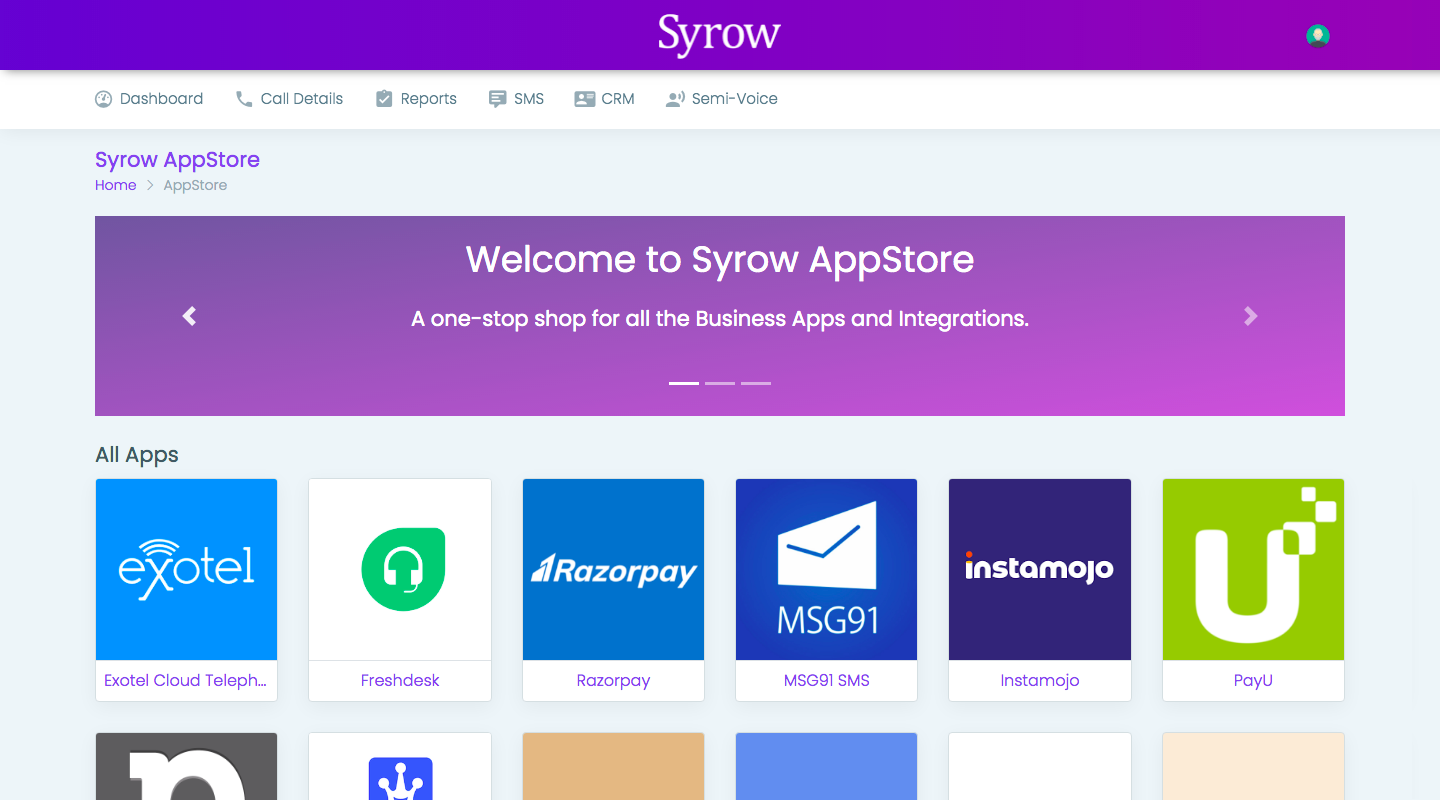Click the Instamojo app name link
The height and width of the screenshot is (800, 1440).
point(1040,680)
